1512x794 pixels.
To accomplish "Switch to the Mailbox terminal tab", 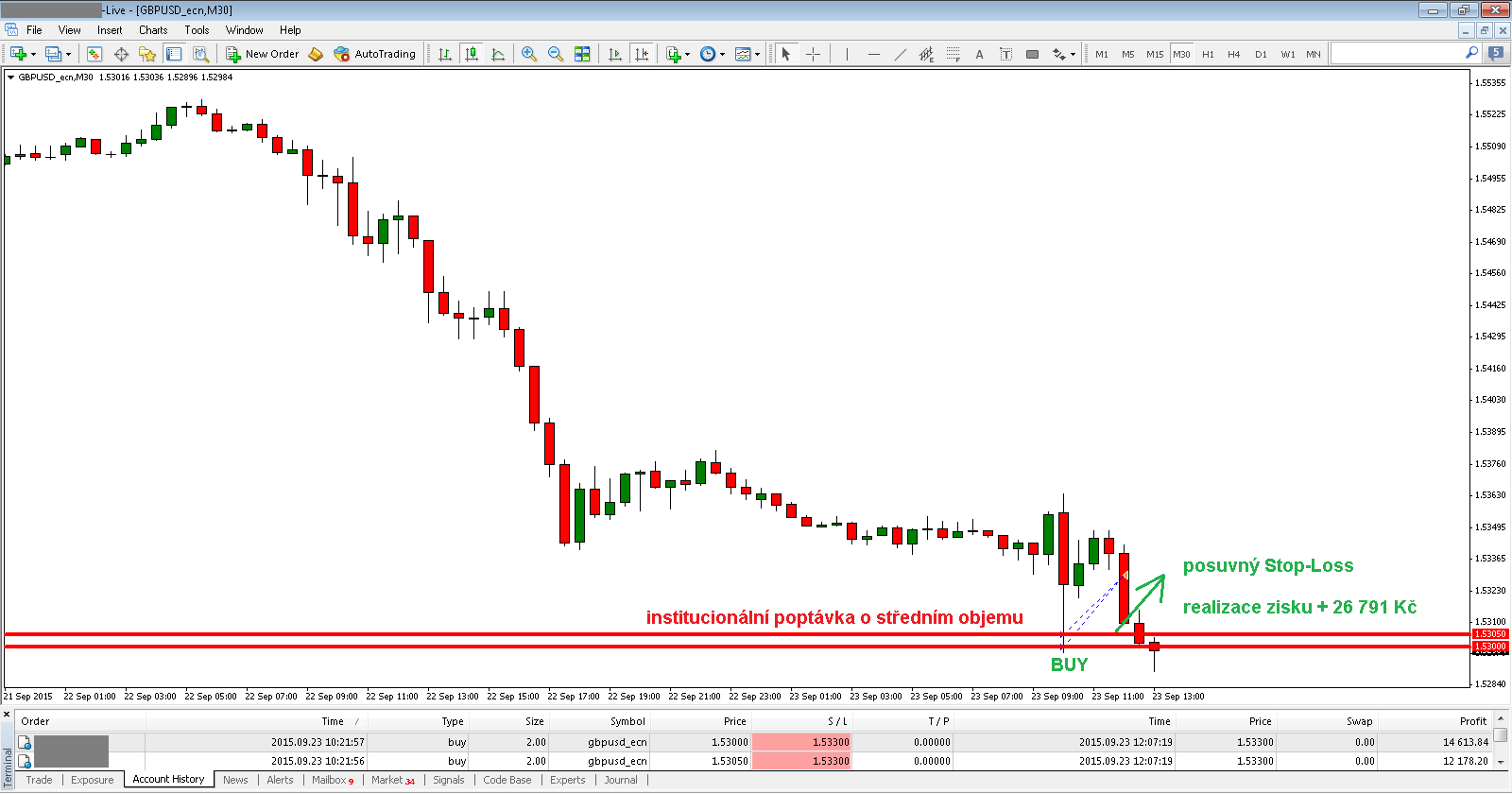I will 333,780.
